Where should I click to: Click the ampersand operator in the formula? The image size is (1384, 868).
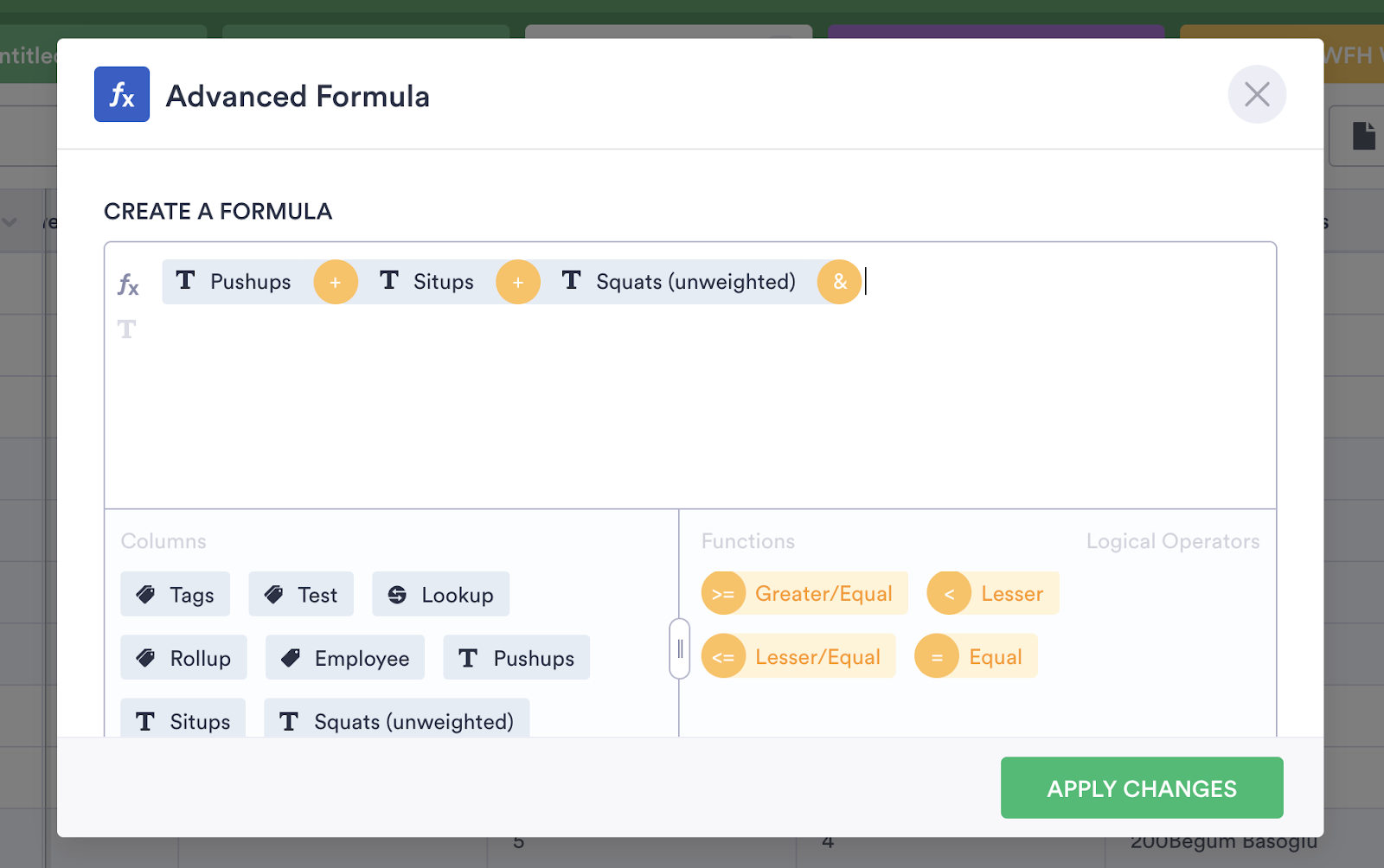[x=839, y=282]
